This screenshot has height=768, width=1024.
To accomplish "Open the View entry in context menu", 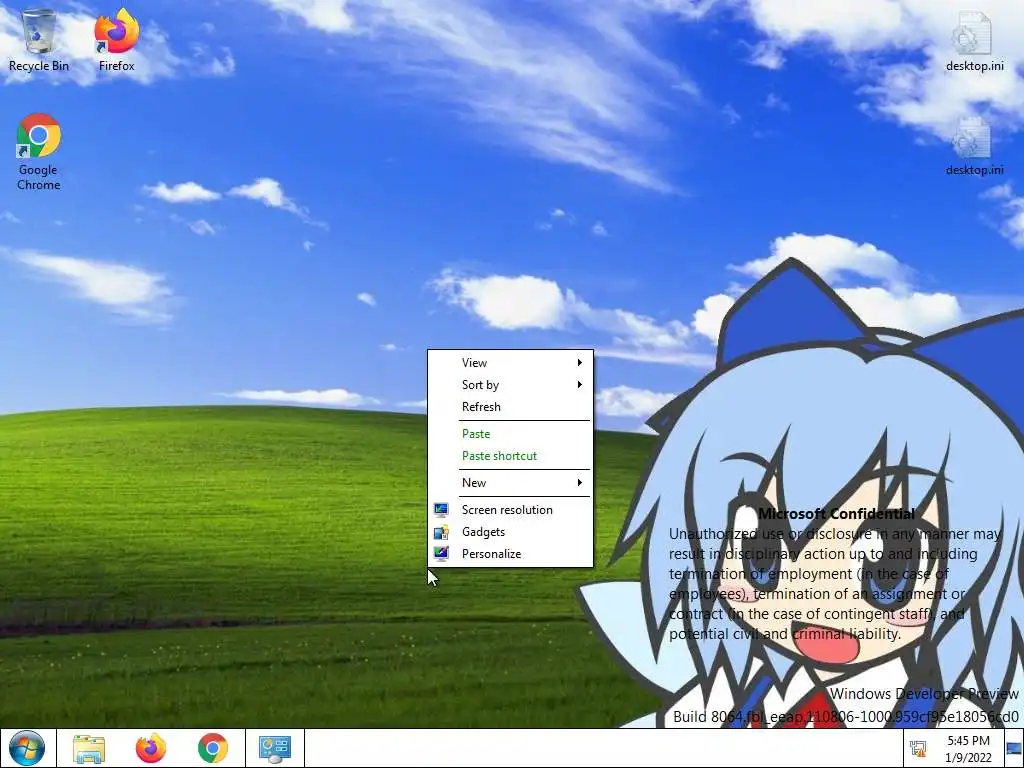I will (x=510, y=362).
